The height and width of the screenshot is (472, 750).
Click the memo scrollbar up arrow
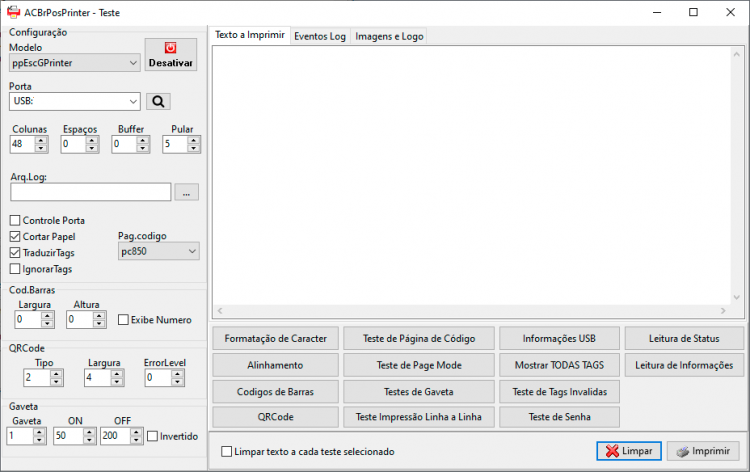737,54
